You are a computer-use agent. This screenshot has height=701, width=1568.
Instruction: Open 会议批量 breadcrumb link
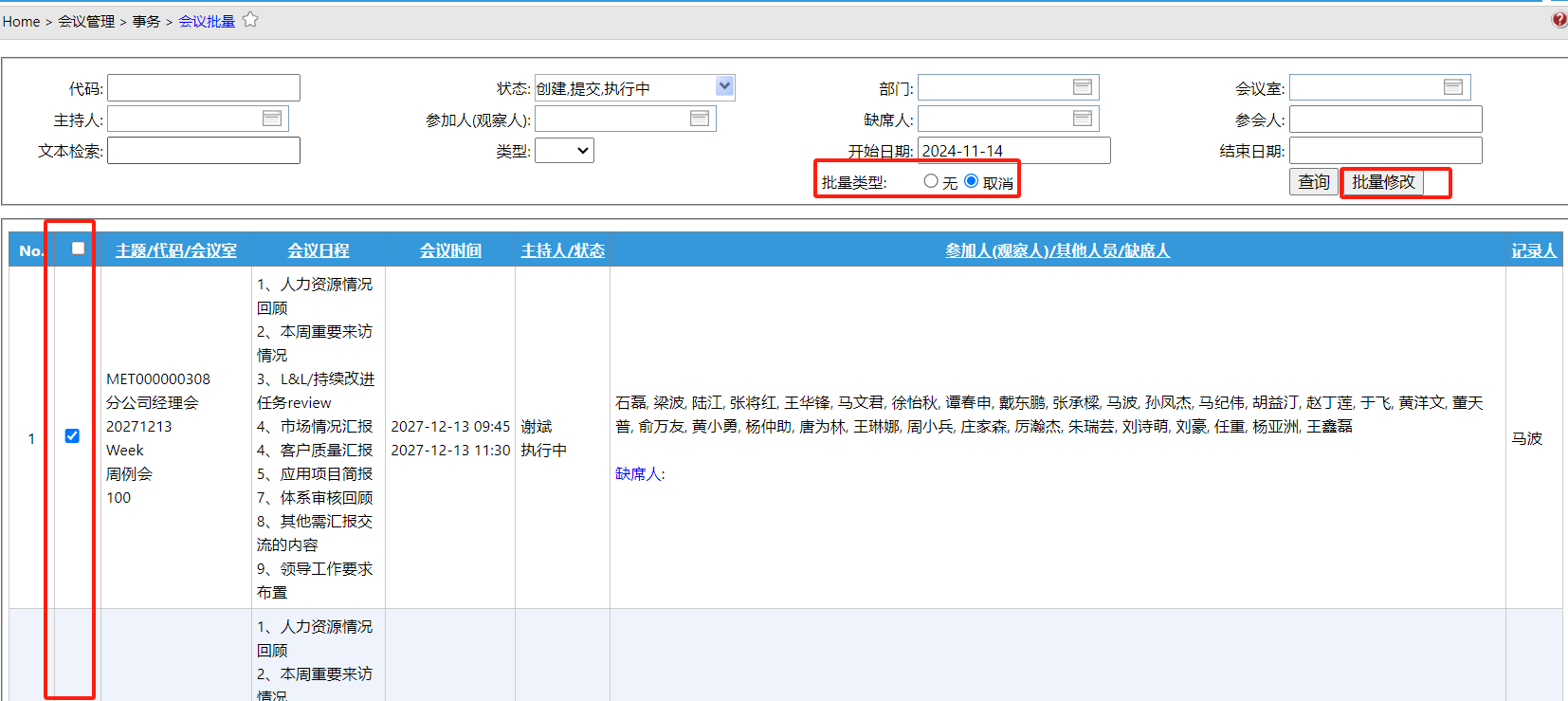[x=207, y=21]
